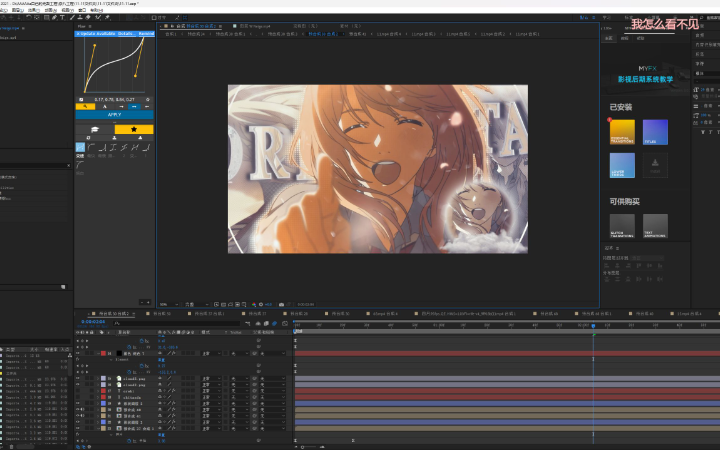The image size is (720, 450).
Task: Select the Pen tool
Action: pyautogui.click(x=54, y=17)
